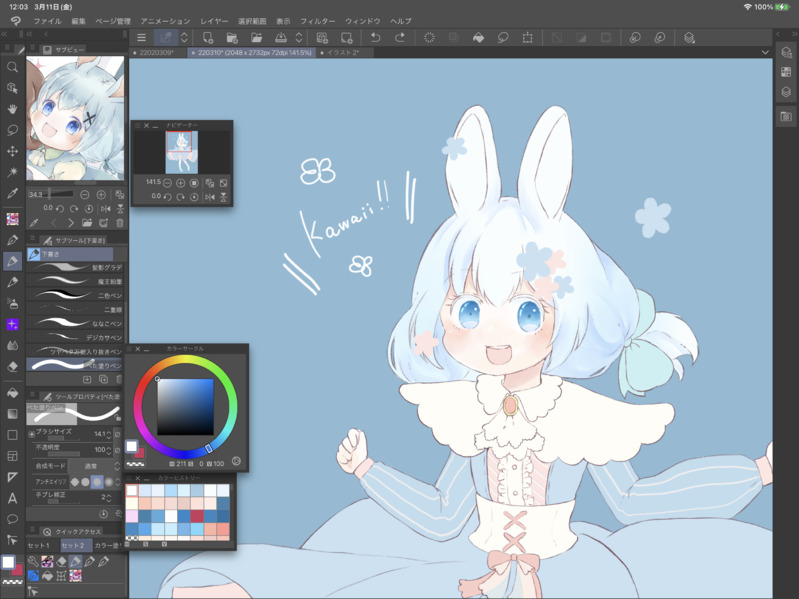Click the stepper beside the Save command icon
The width and height of the screenshot is (799, 599).
[x=299, y=37]
